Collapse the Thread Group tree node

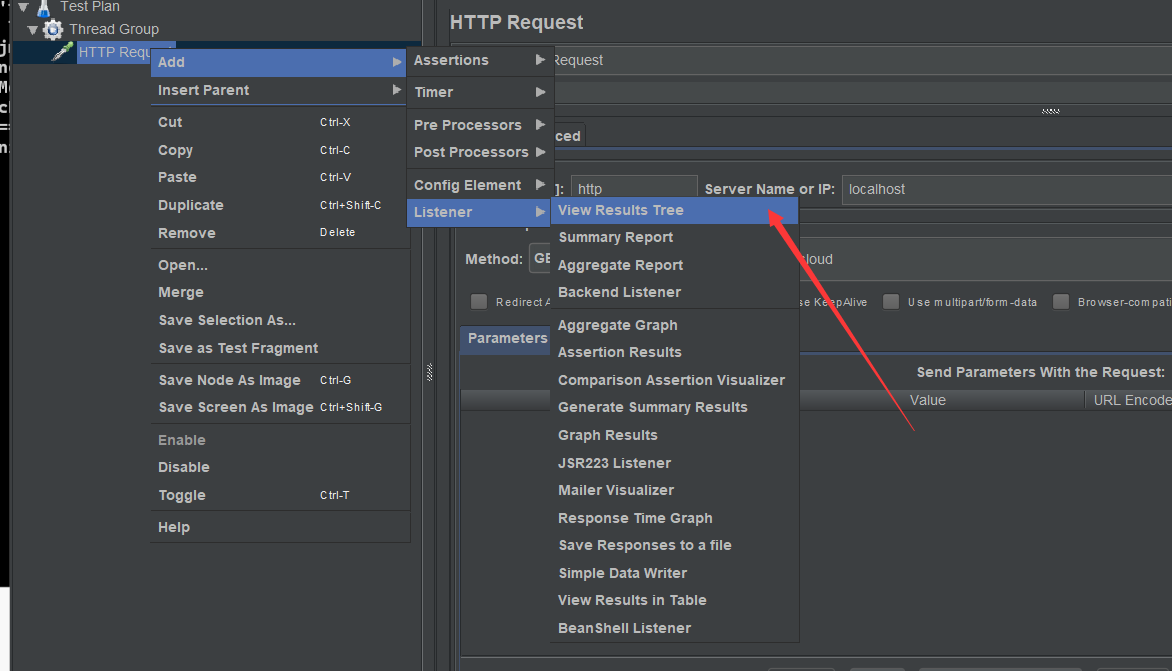(x=32, y=29)
